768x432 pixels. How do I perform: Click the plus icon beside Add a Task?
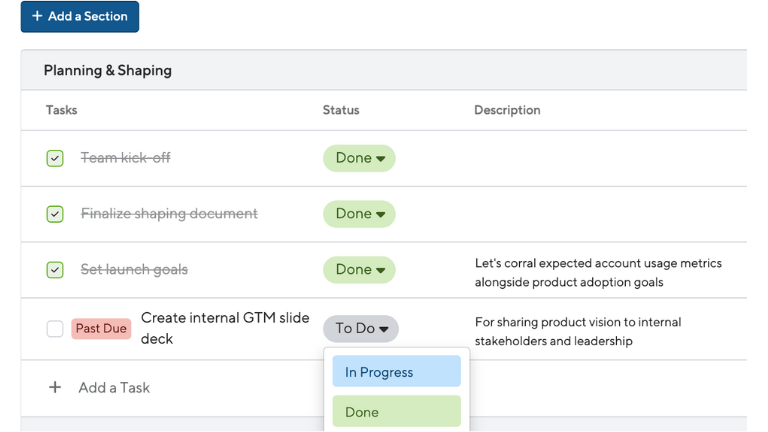55,387
